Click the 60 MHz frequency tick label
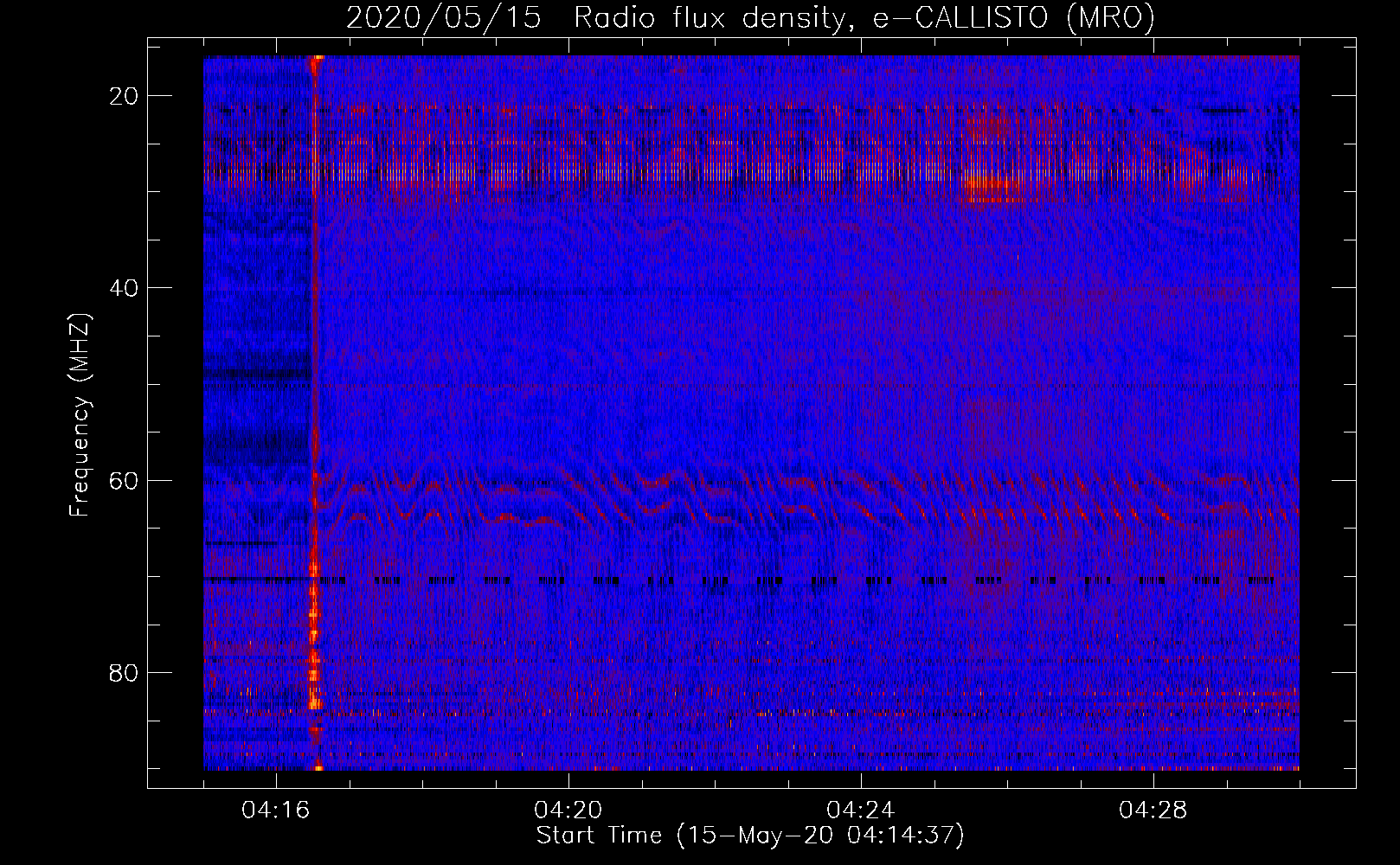1400x865 pixels. [x=125, y=480]
